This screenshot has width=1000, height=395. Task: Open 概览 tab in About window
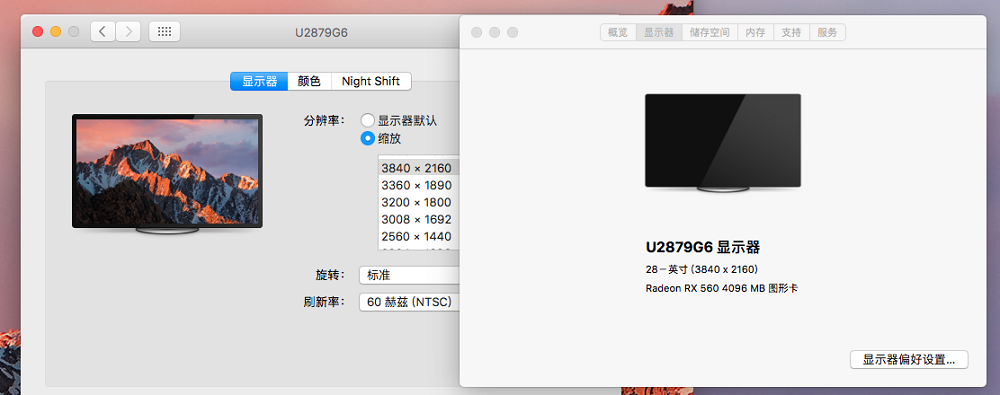618,33
